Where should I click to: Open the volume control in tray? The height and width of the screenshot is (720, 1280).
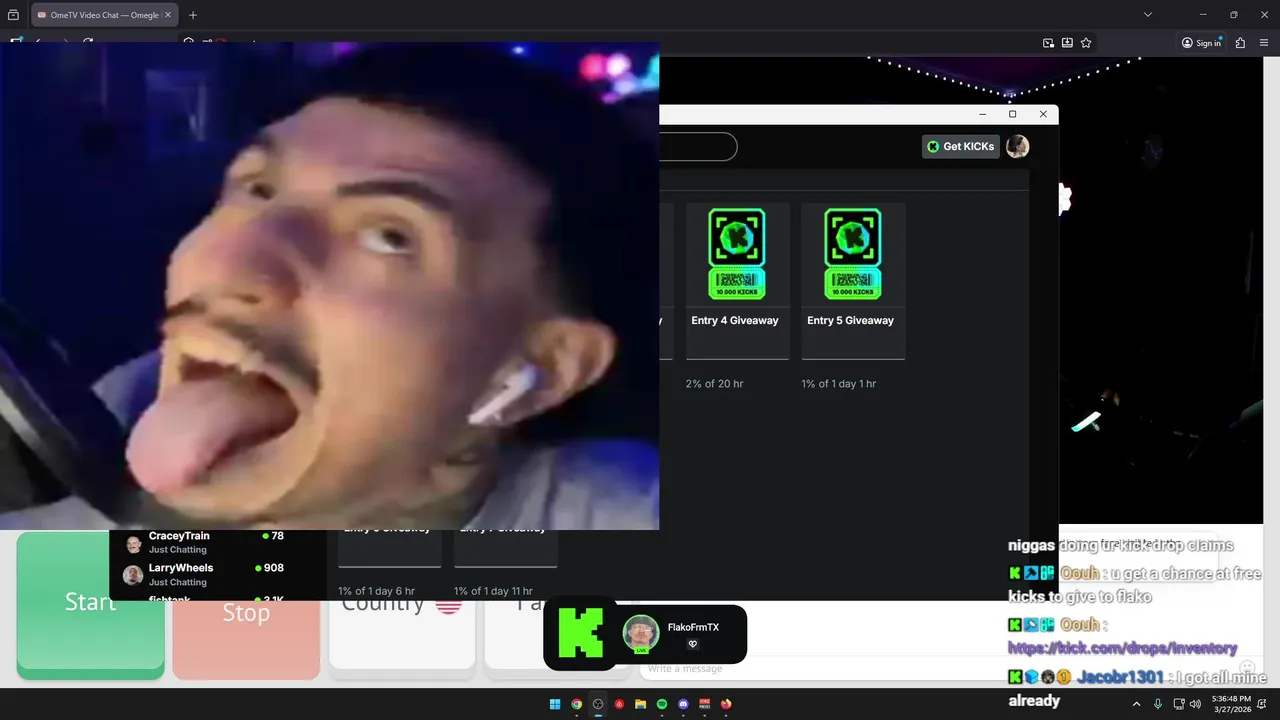click(x=1195, y=704)
